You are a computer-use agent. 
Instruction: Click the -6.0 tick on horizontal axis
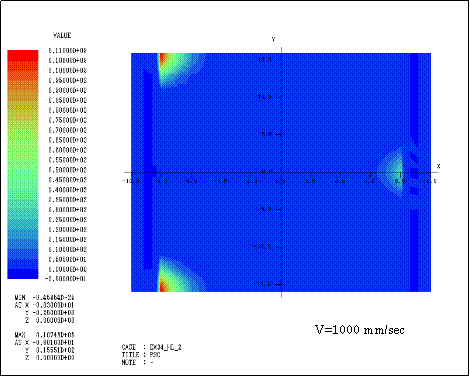[x=190, y=181]
